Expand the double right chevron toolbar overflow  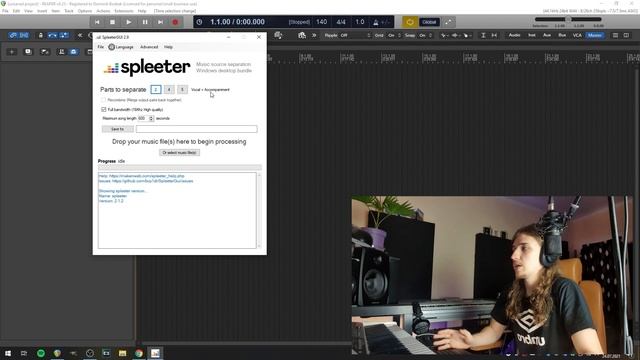coord(314,36)
